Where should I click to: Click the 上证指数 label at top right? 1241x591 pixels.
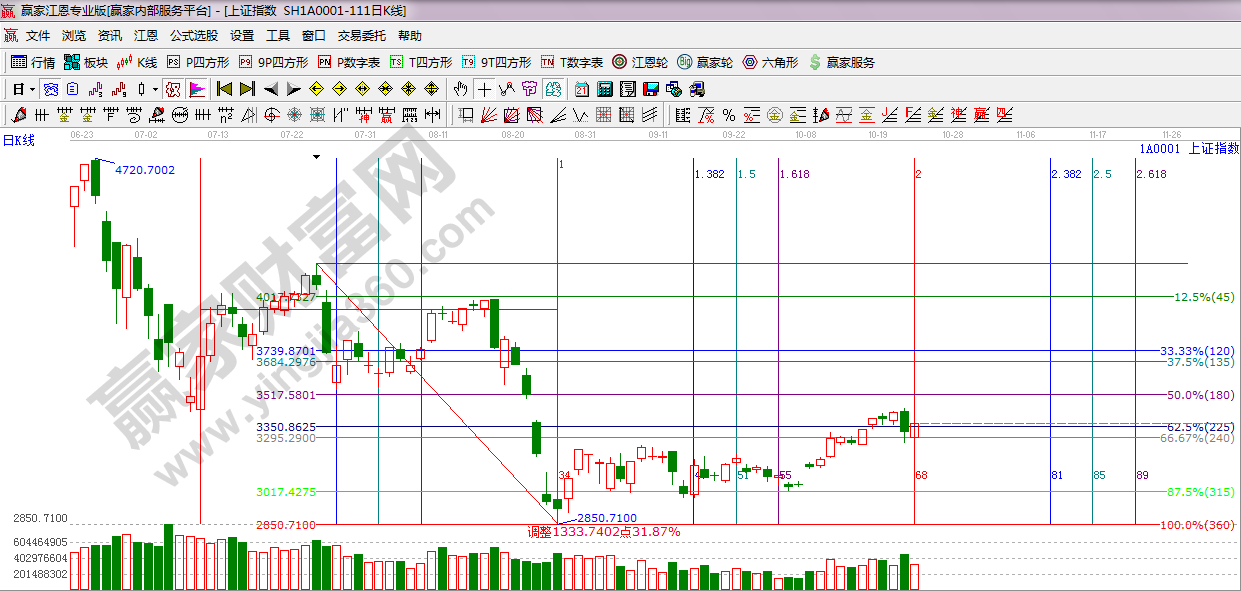1213,148
